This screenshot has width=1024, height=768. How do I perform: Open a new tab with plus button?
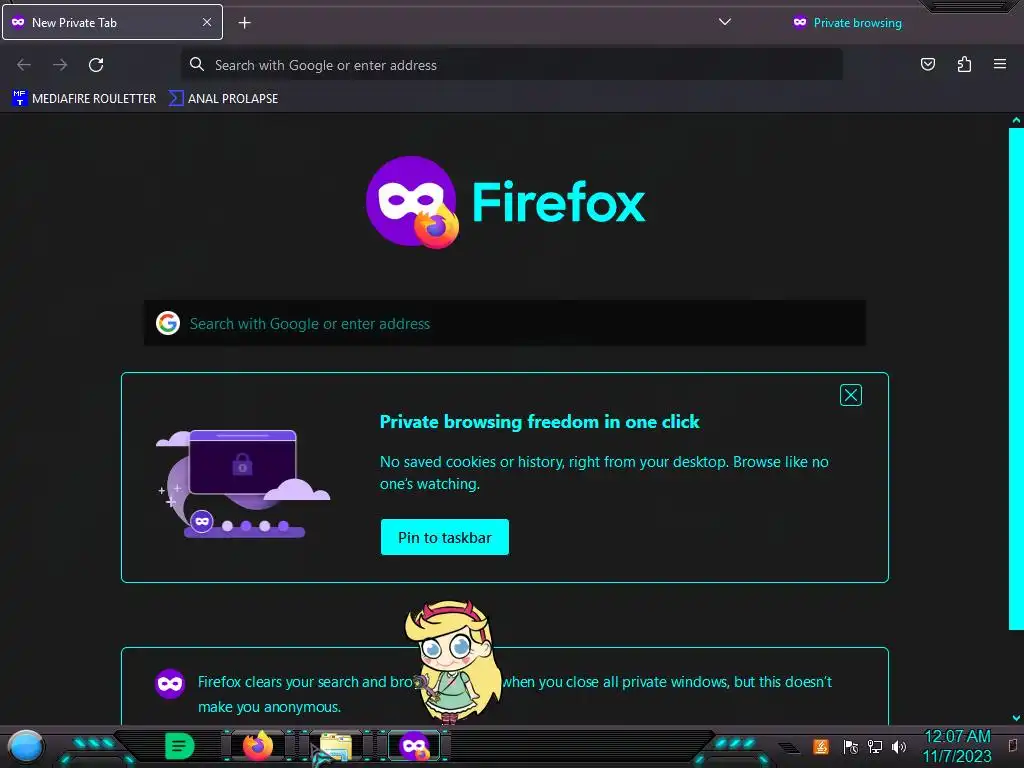coord(244,23)
